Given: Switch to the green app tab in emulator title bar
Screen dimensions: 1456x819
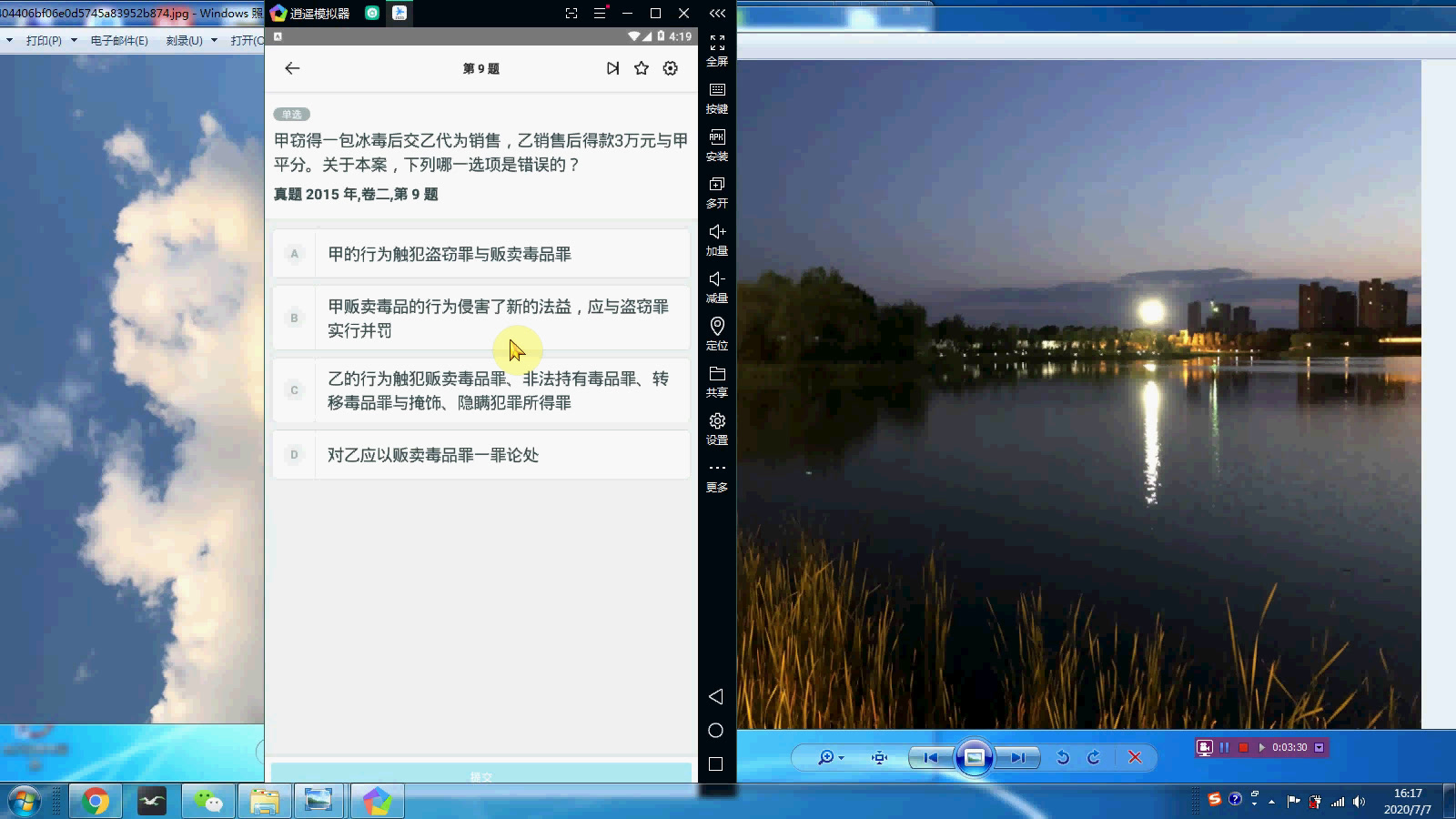Looking at the screenshot, I should 372,13.
